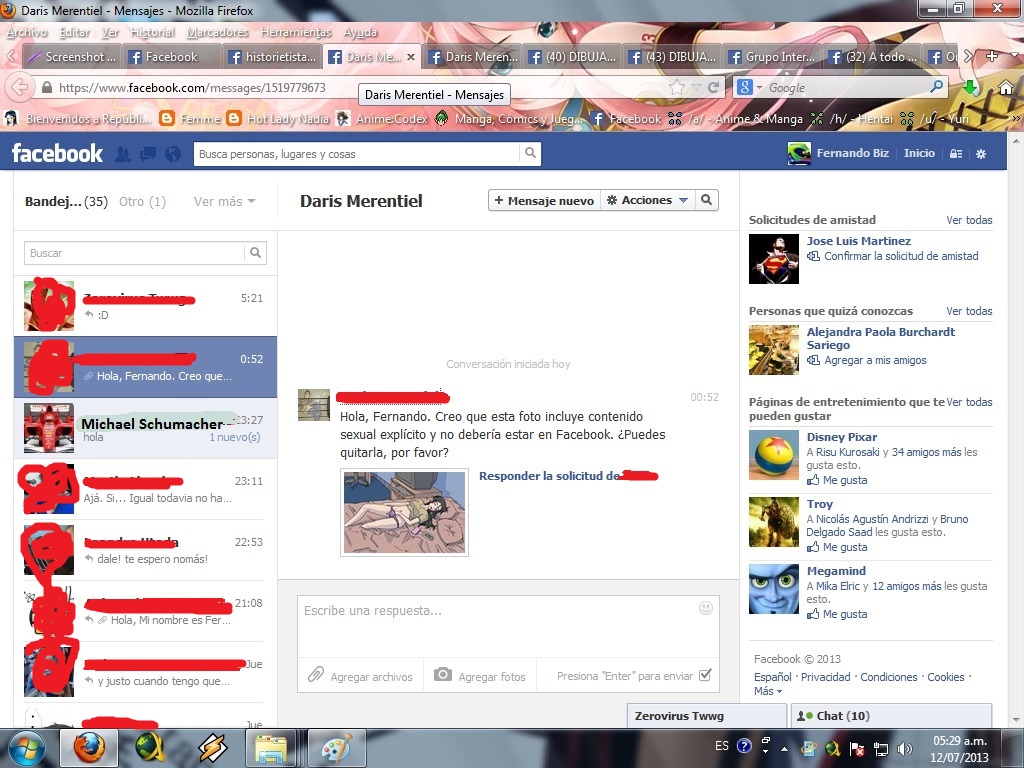Open new tab with plus button

tap(992, 57)
